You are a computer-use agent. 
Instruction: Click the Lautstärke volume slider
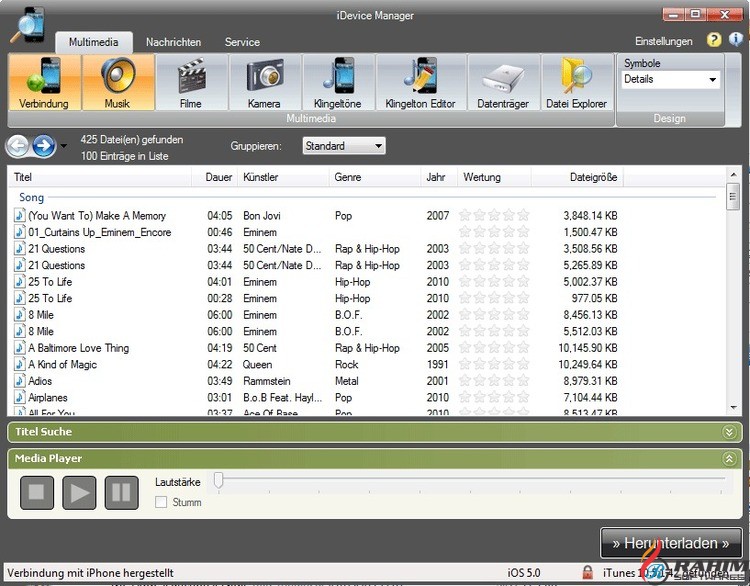pyautogui.click(x=470, y=482)
